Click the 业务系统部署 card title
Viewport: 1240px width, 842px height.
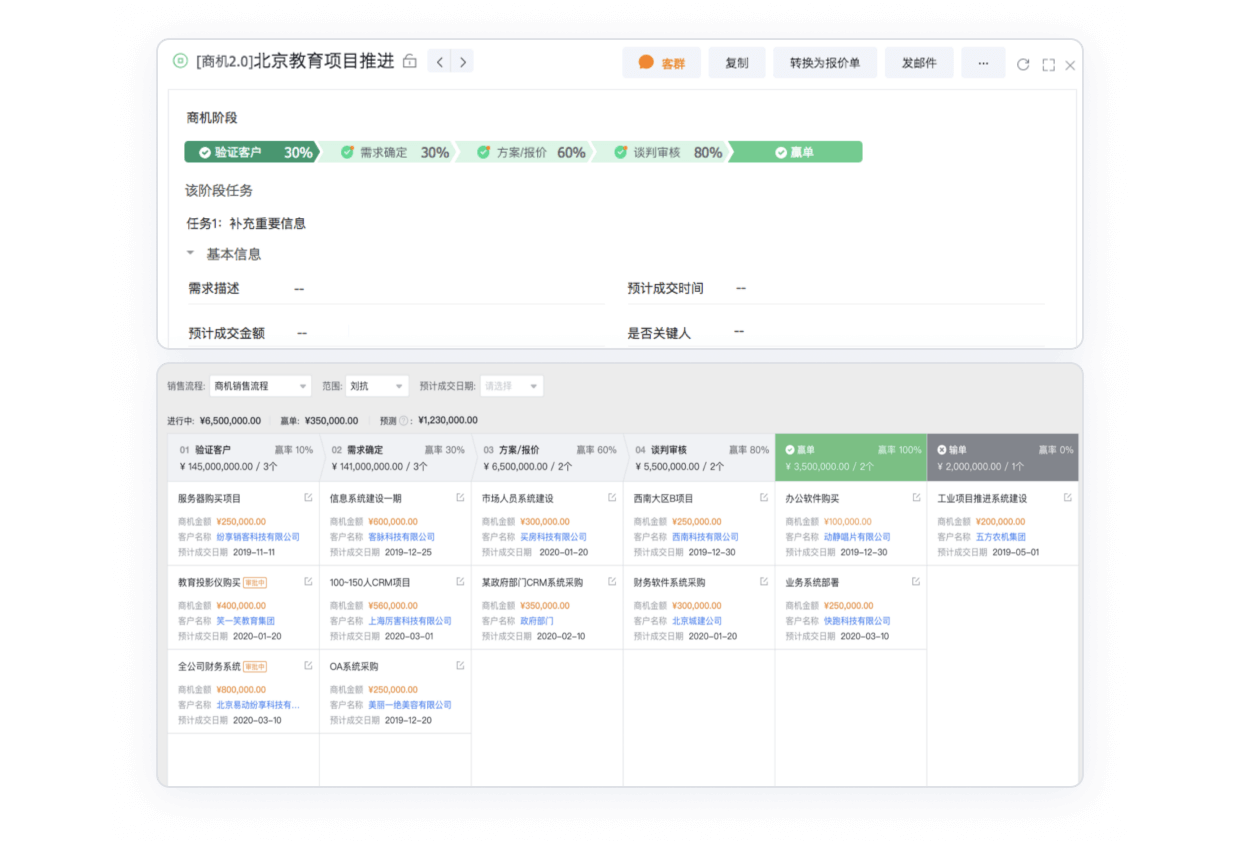click(x=812, y=582)
